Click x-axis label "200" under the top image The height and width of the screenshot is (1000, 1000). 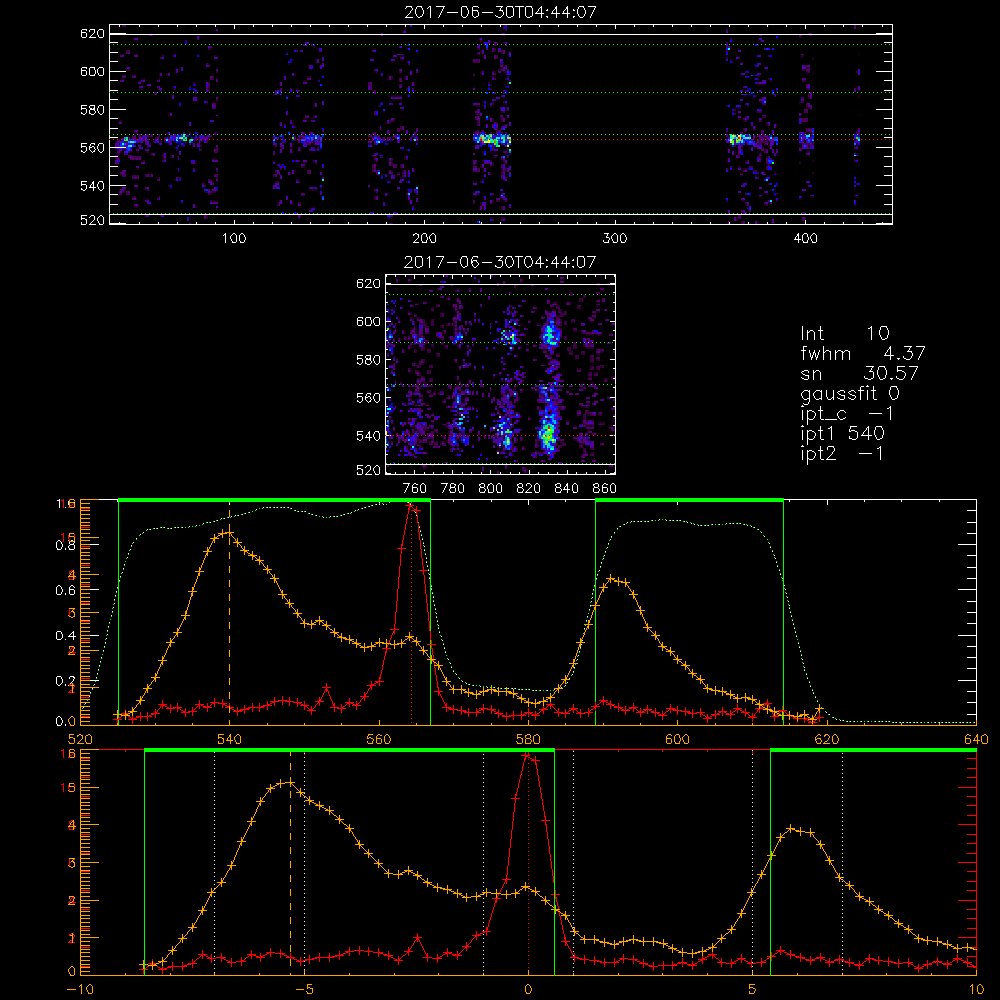(x=424, y=239)
